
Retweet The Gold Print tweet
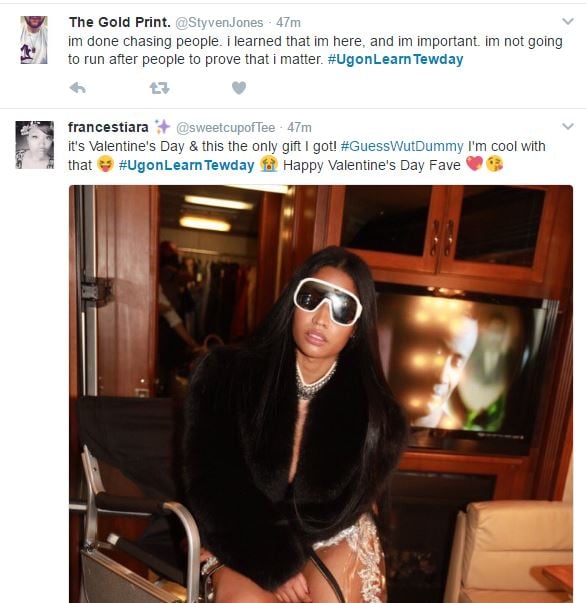[x=159, y=88]
